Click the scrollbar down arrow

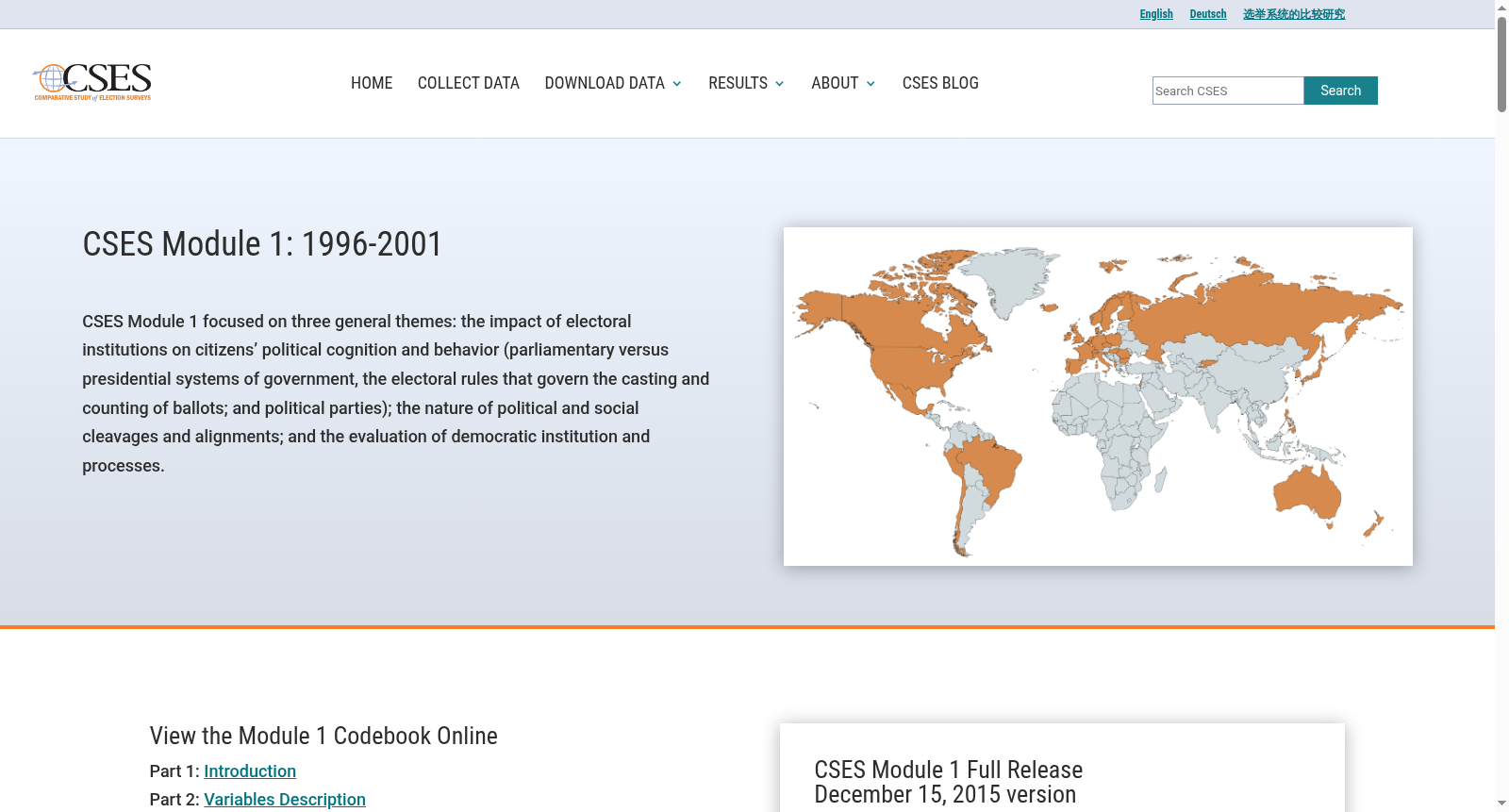pos(1501,804)
